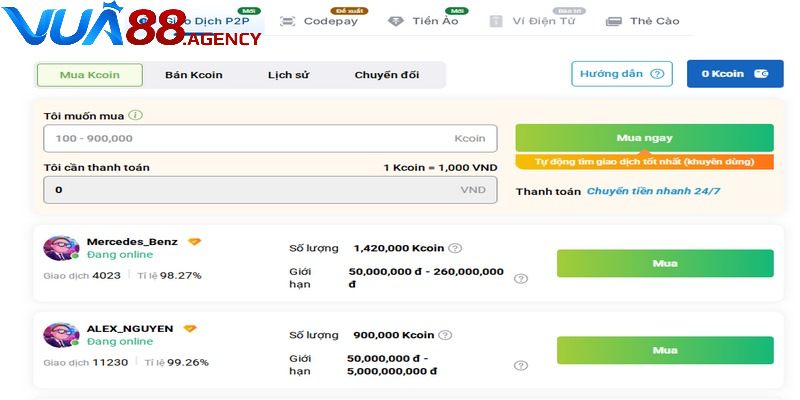The height and width of the screenshot is (400, 800).
Task: Click Mercedes_Benz seller avatar
Action: (61, 249)
